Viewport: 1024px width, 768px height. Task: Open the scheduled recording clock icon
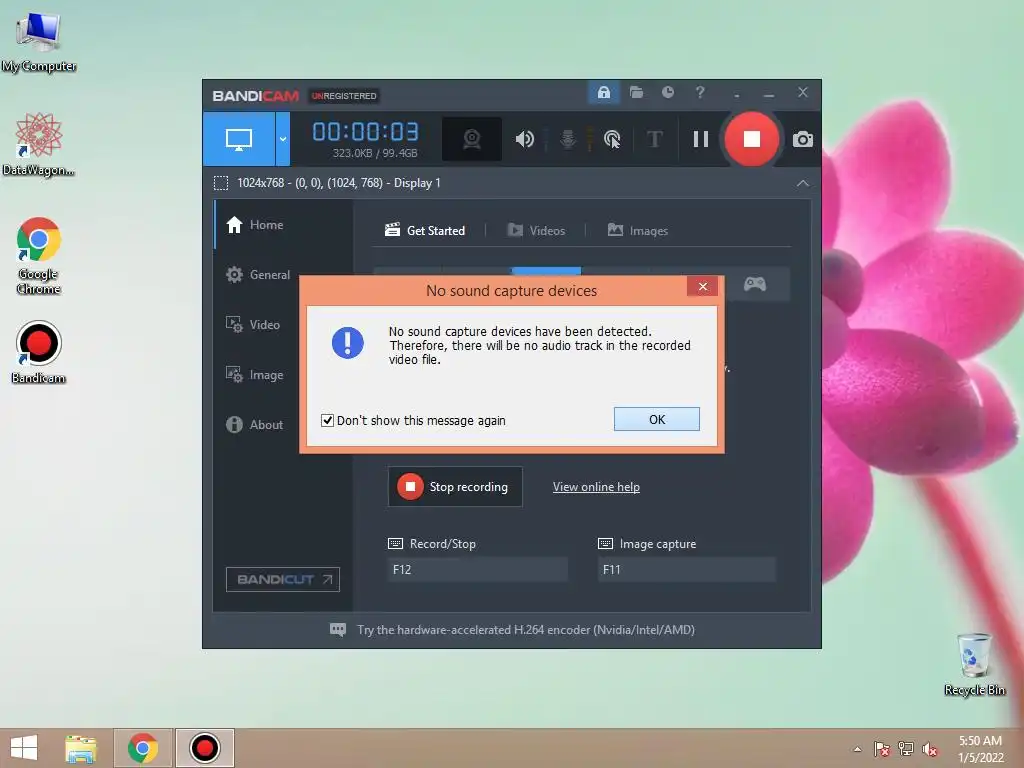click(x=667, y=92)
